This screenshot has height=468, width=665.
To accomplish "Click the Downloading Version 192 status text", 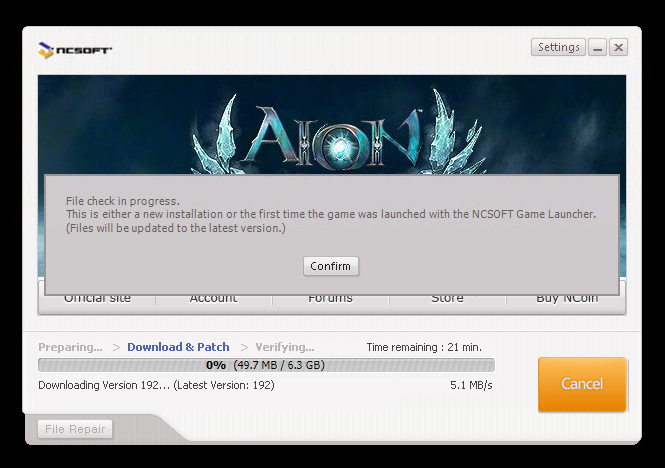I will pyautogui.click(x=156, y=385).
